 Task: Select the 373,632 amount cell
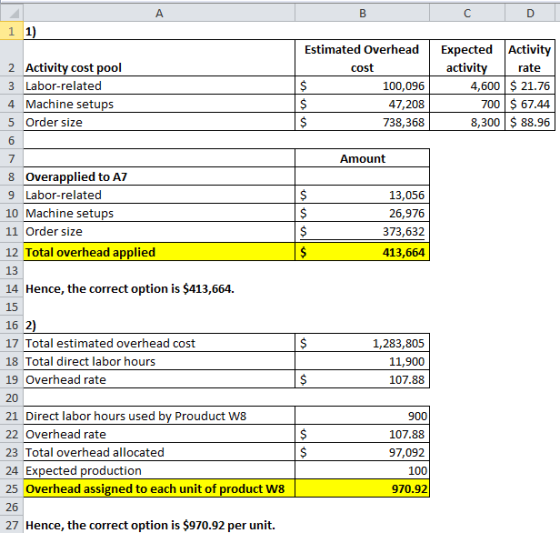[x=362, y=231]
